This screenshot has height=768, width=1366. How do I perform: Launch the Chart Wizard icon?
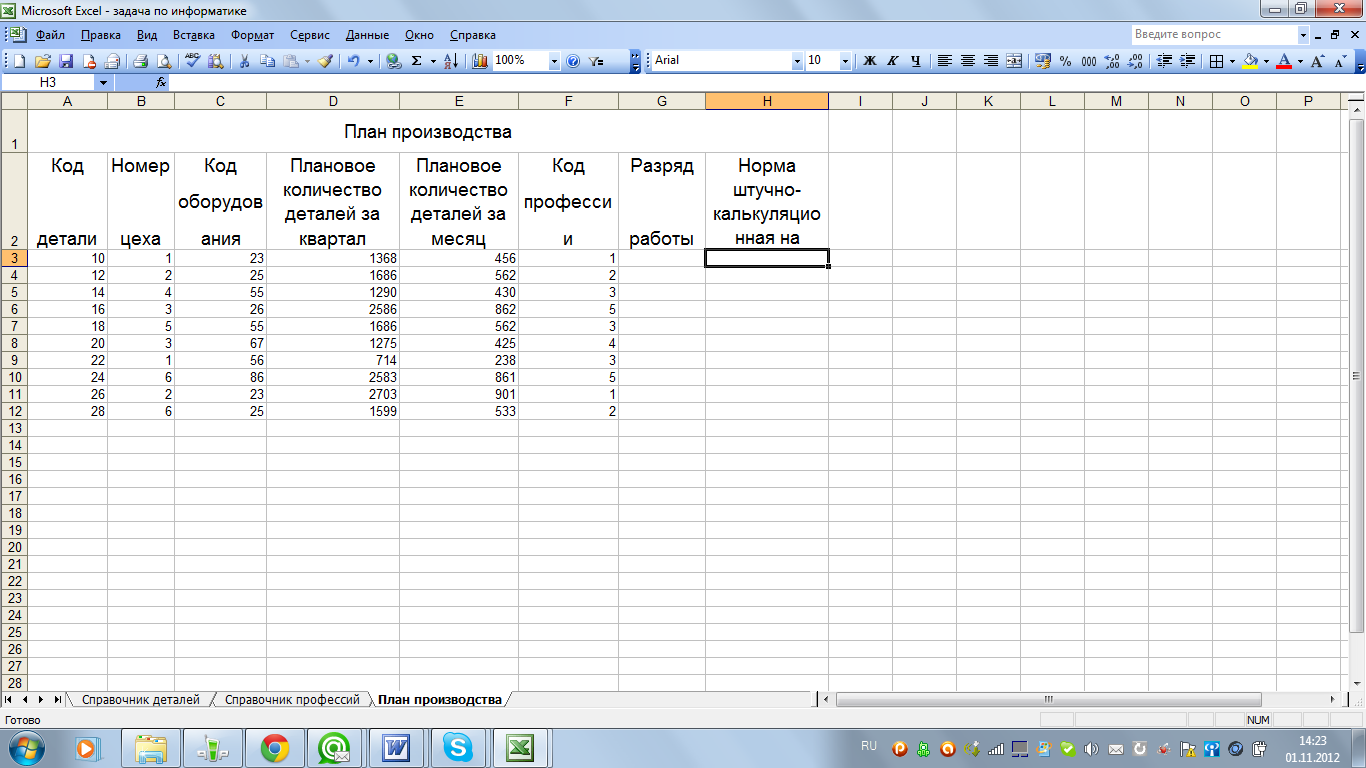[x=480, y=61]
